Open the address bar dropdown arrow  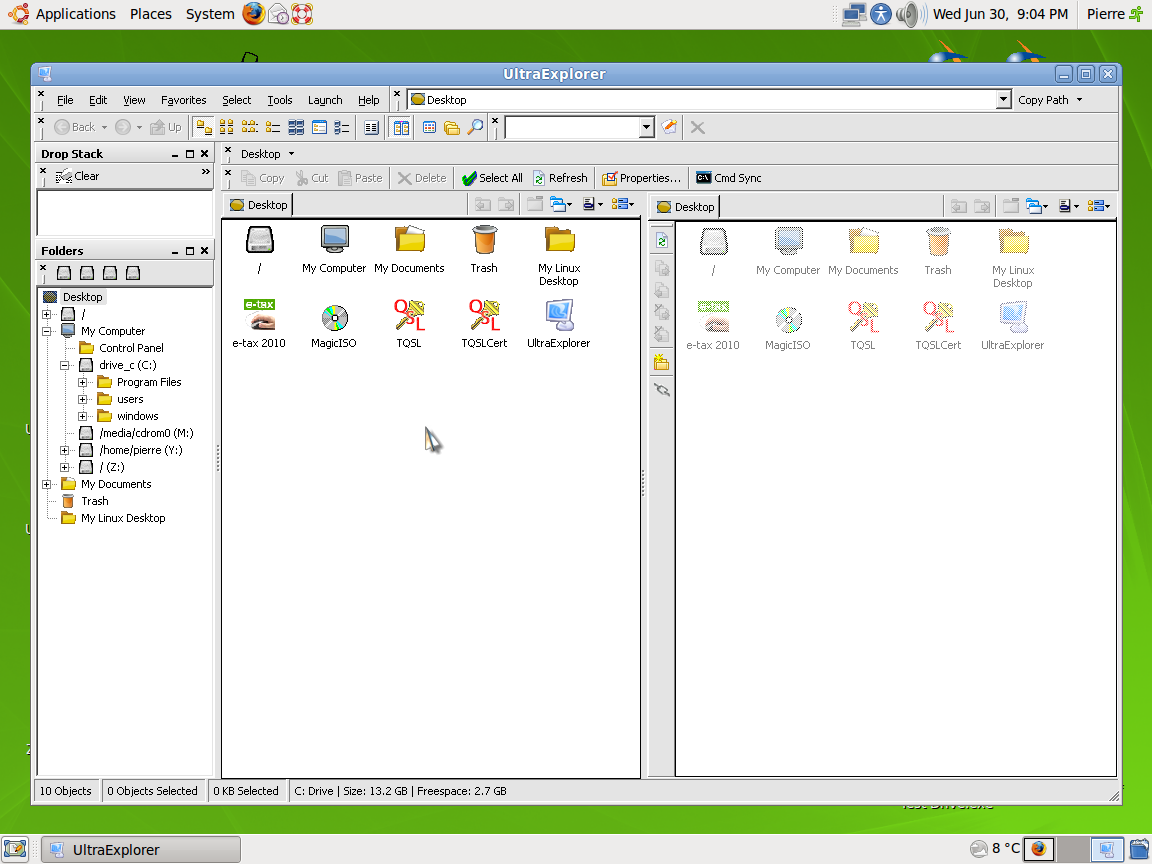(1003, 100)
